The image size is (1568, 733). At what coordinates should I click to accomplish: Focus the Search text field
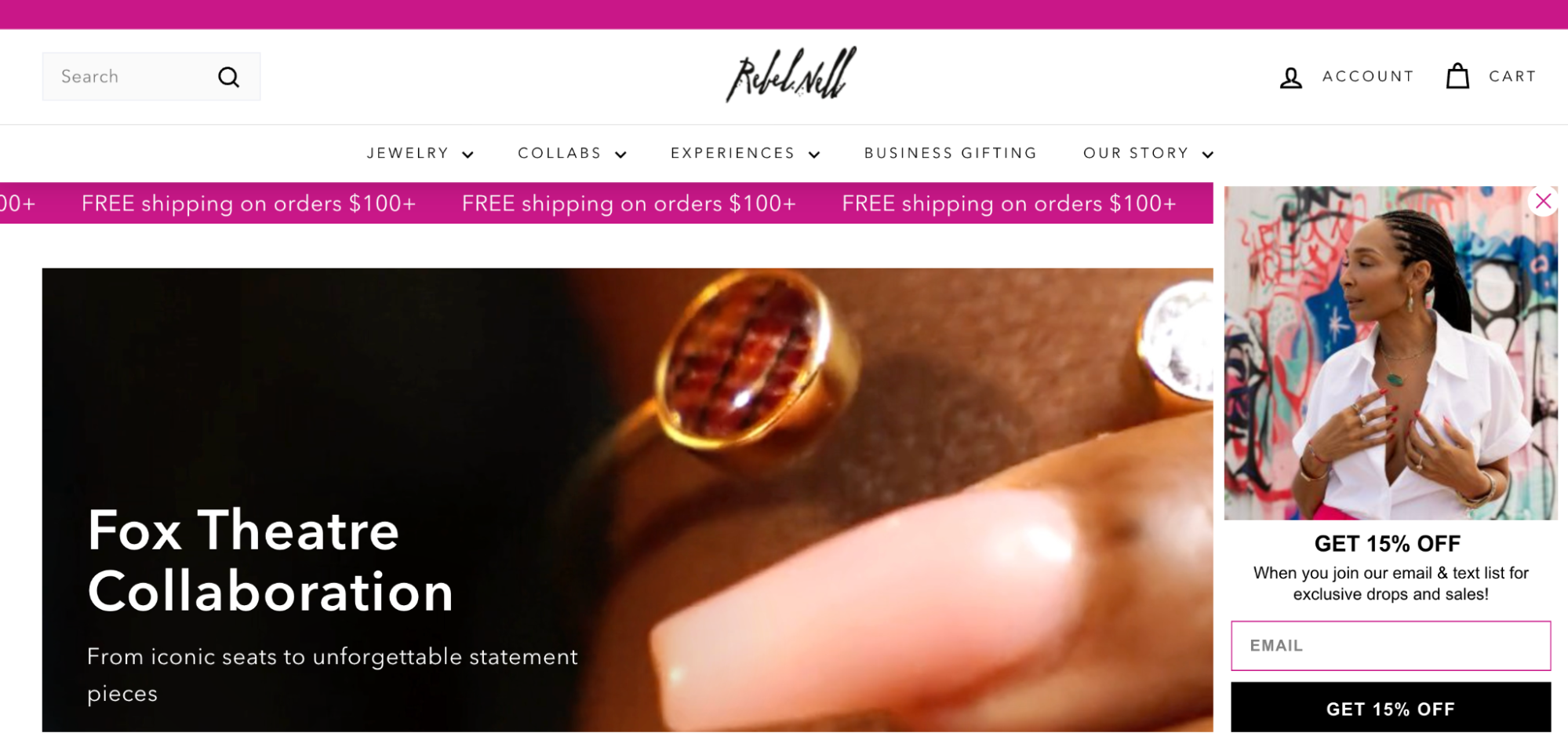130,77
